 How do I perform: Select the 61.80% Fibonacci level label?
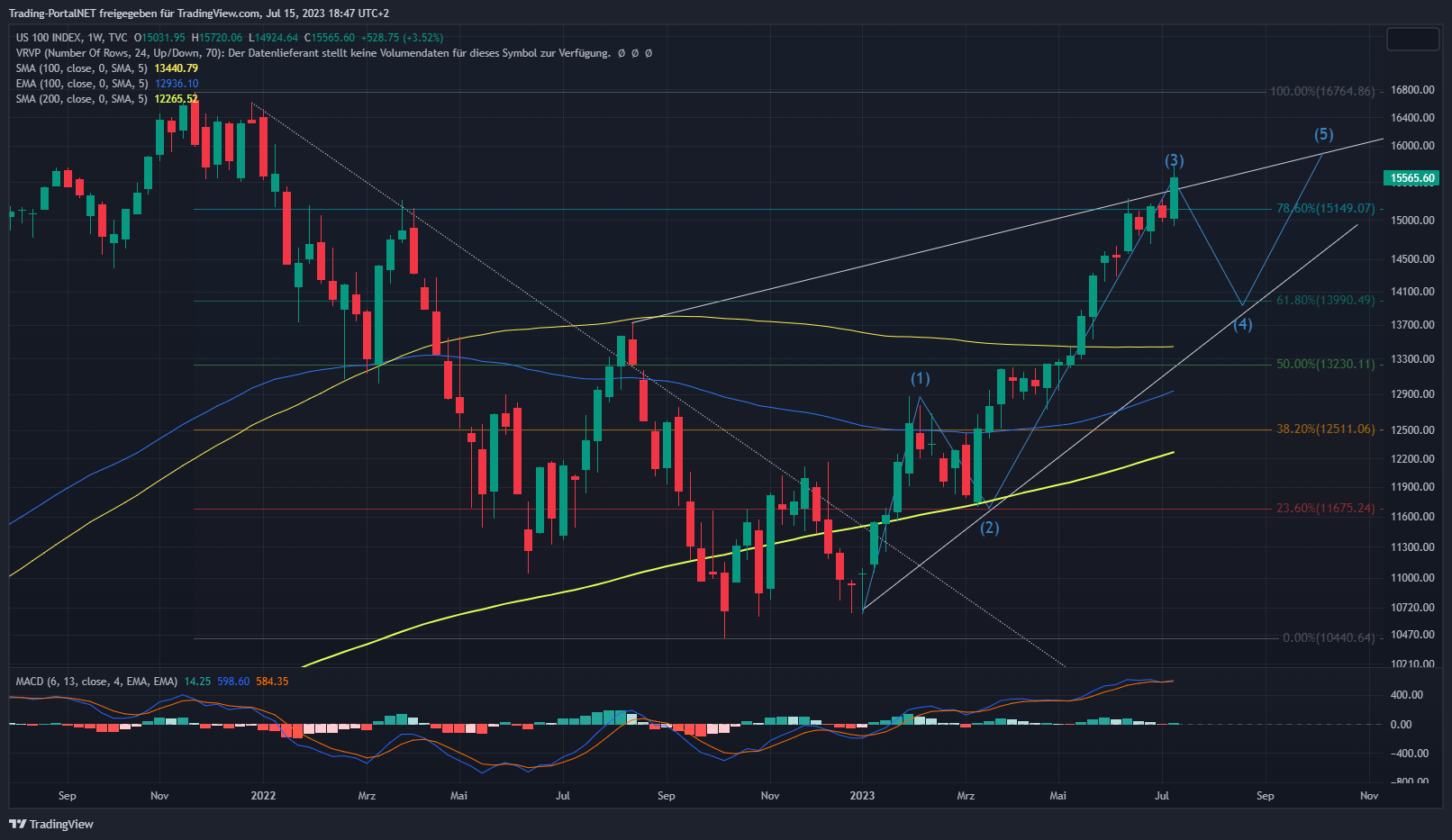tap(1325, 301)
